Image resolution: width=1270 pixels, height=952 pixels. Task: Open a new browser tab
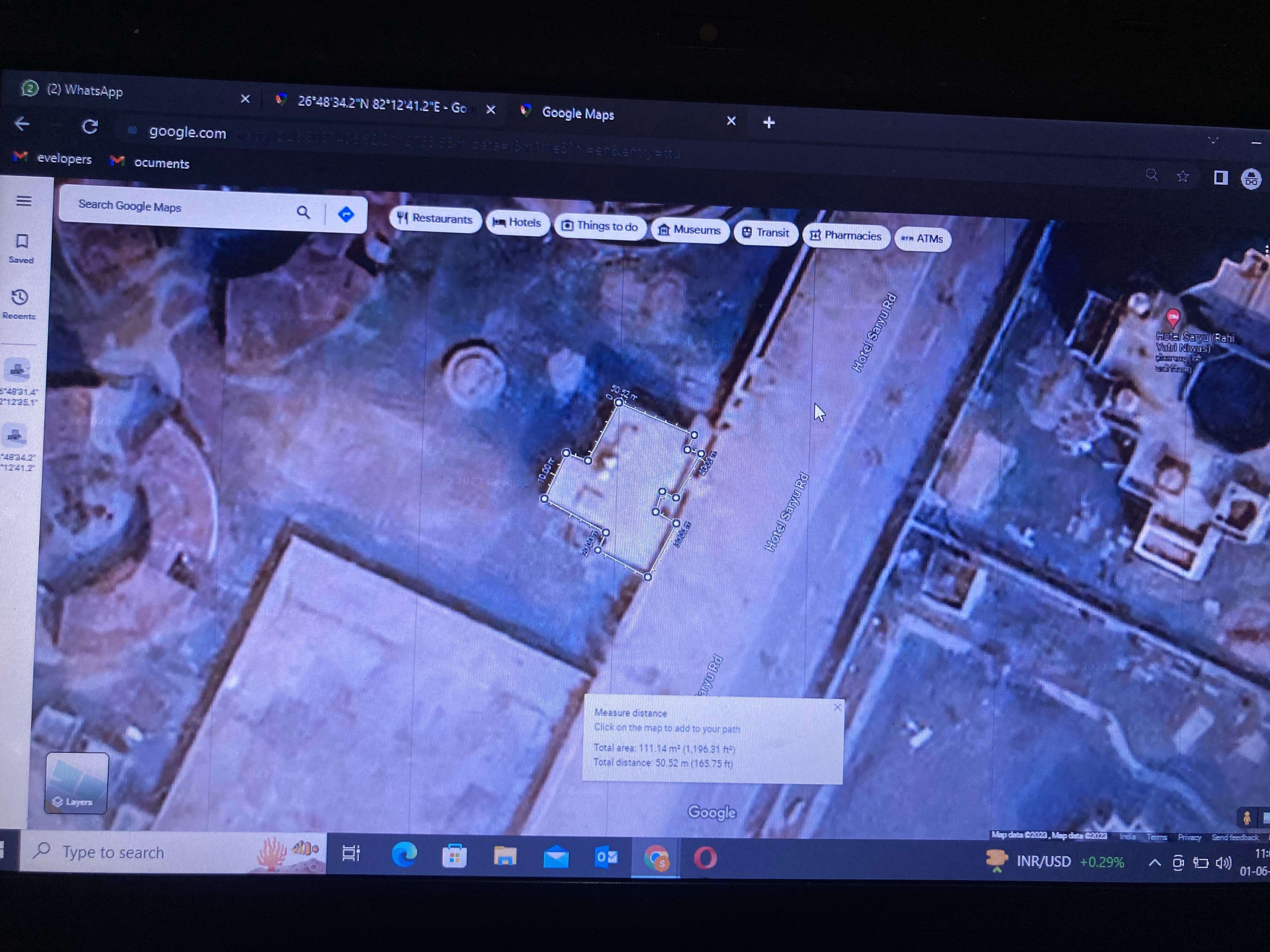click(x=769, y=122)
